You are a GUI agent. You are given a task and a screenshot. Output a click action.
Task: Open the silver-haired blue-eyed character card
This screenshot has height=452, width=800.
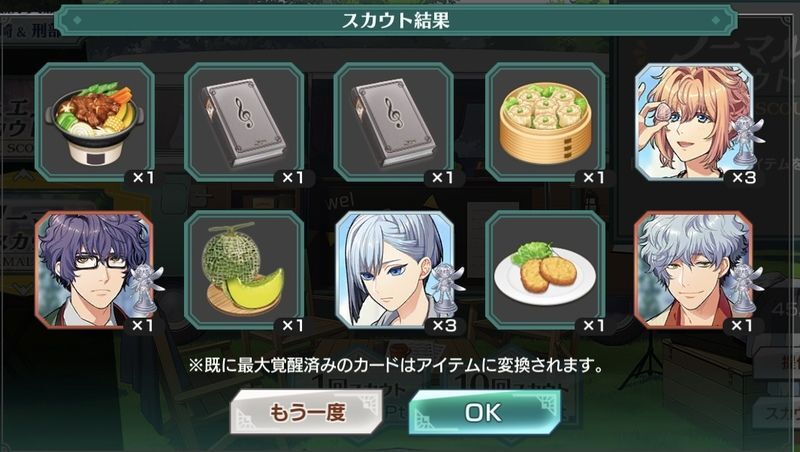393,270
